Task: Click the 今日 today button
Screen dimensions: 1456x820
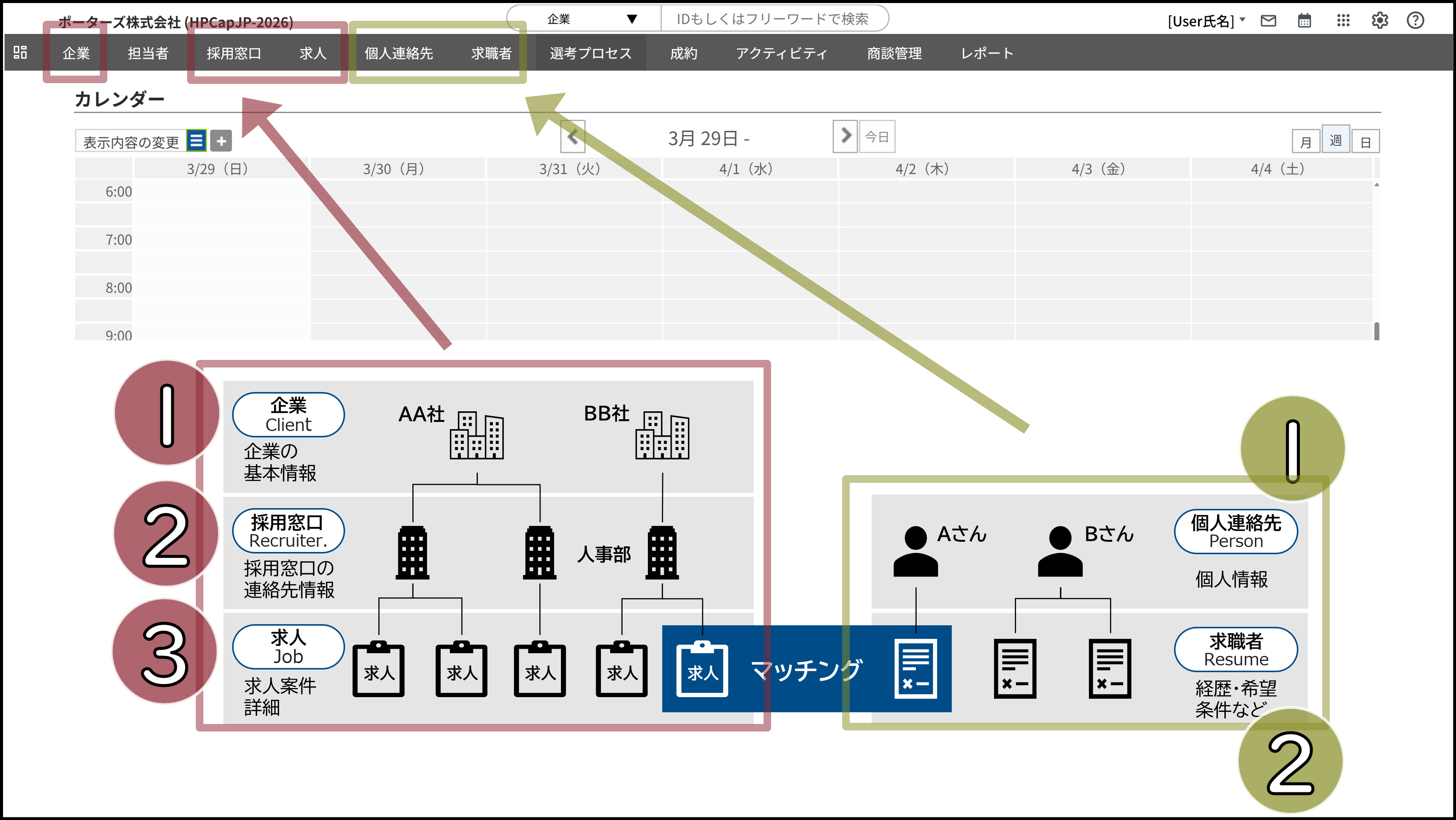Action: pyautogui.click(x=877, y=137)
